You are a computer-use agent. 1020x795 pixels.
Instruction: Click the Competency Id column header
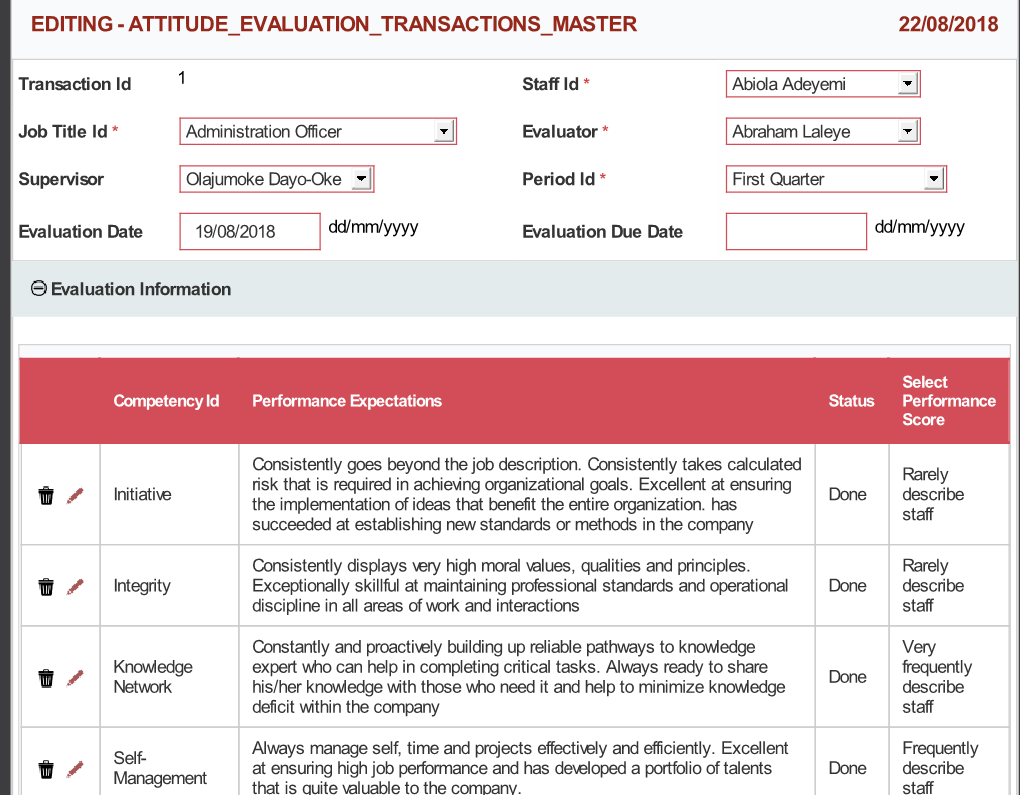click(x=166, y=401)
